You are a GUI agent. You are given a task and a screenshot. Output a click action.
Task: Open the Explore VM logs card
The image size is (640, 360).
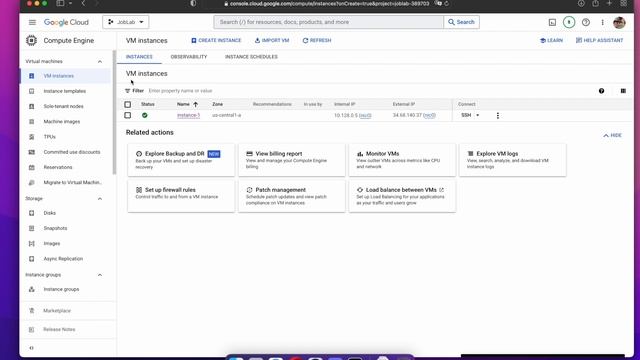[x=513, y=160]
